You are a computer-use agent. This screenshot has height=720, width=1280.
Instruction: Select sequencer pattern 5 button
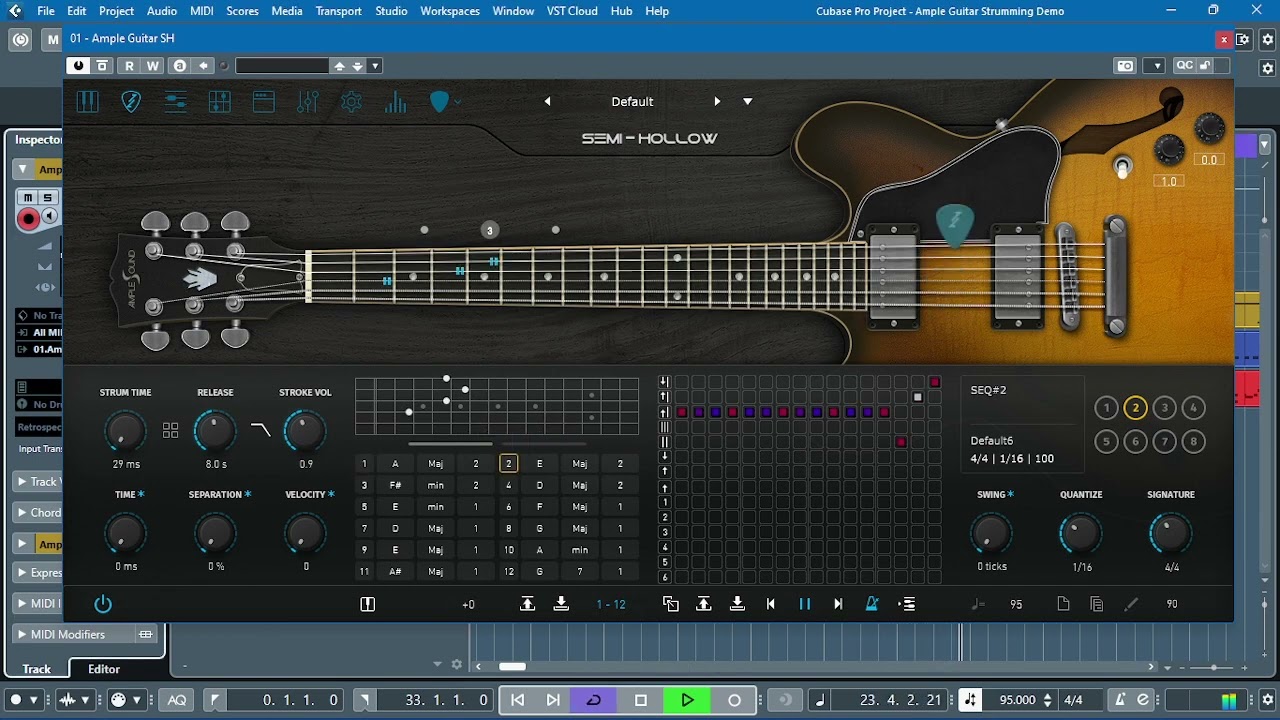pyautogui.click(x=1106, y=441)
